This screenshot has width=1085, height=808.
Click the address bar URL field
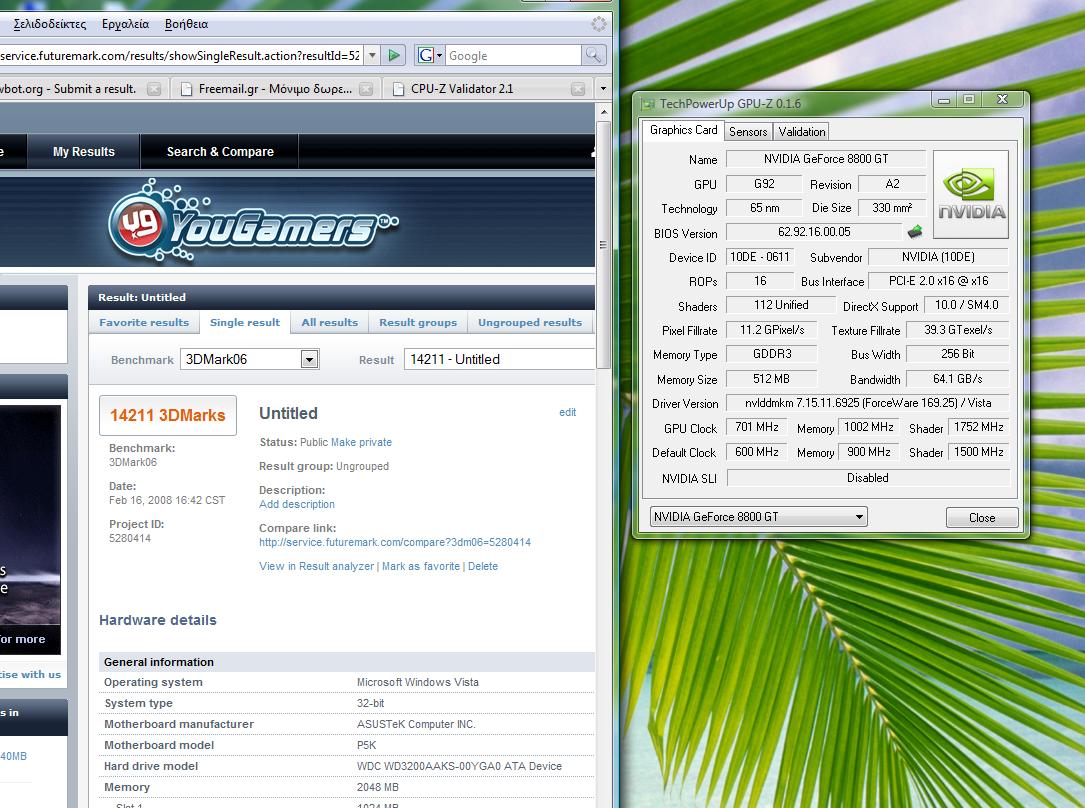point(180,55)
